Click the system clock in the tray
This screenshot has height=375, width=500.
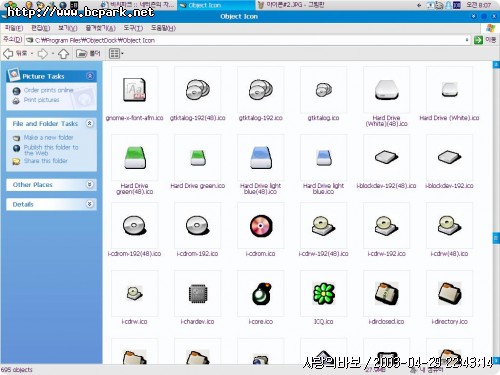pos(478,5)
